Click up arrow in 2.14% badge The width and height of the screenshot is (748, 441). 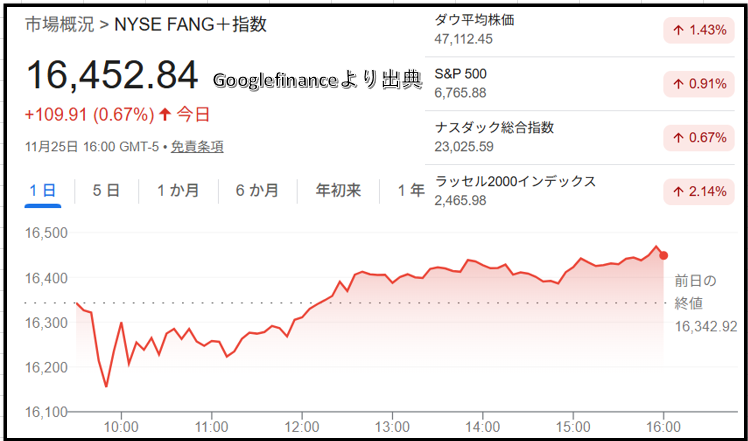click(678, 192)
